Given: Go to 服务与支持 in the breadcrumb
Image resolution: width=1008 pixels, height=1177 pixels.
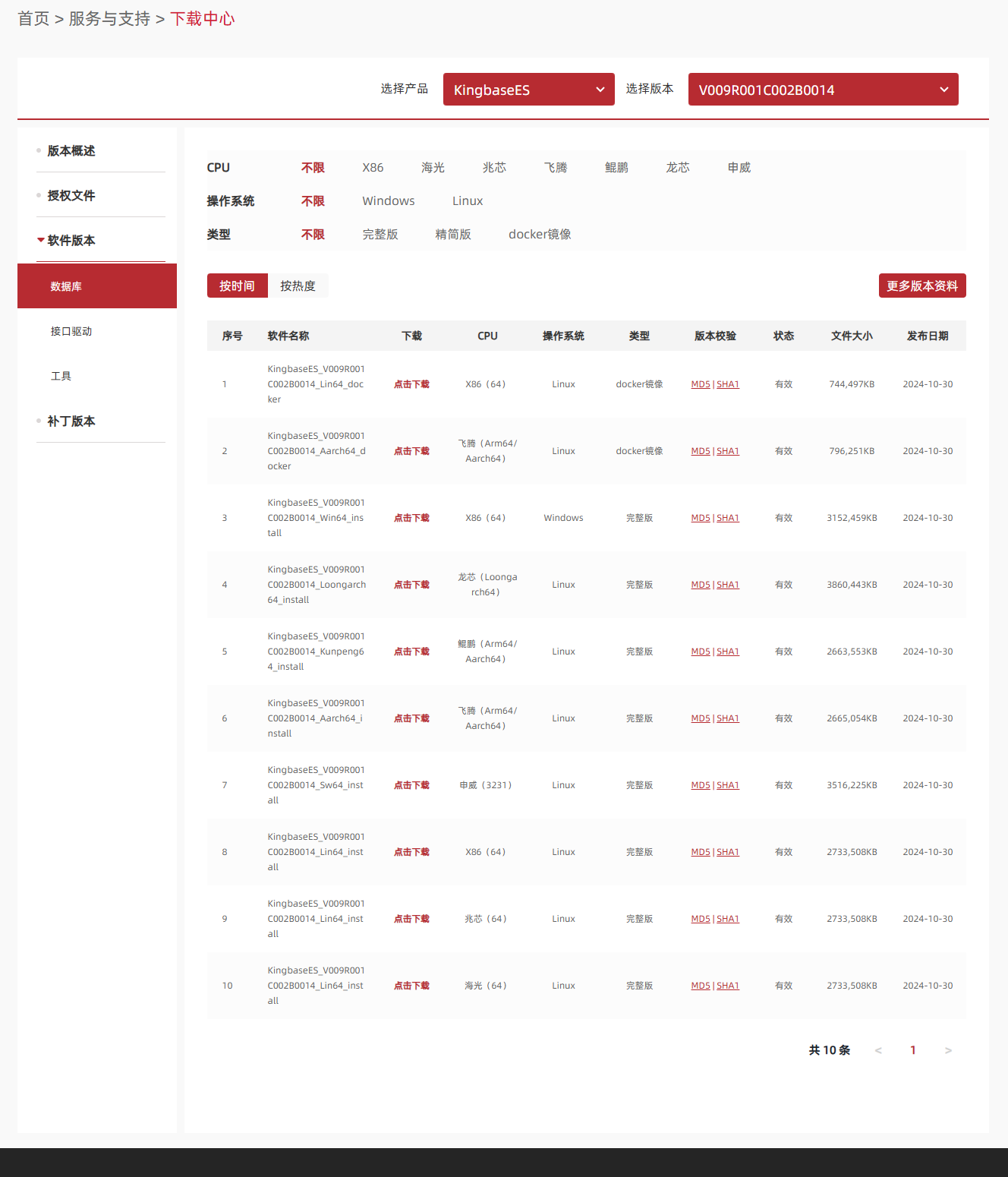Looking at the screenshot, I should click(x=109, y=18).
